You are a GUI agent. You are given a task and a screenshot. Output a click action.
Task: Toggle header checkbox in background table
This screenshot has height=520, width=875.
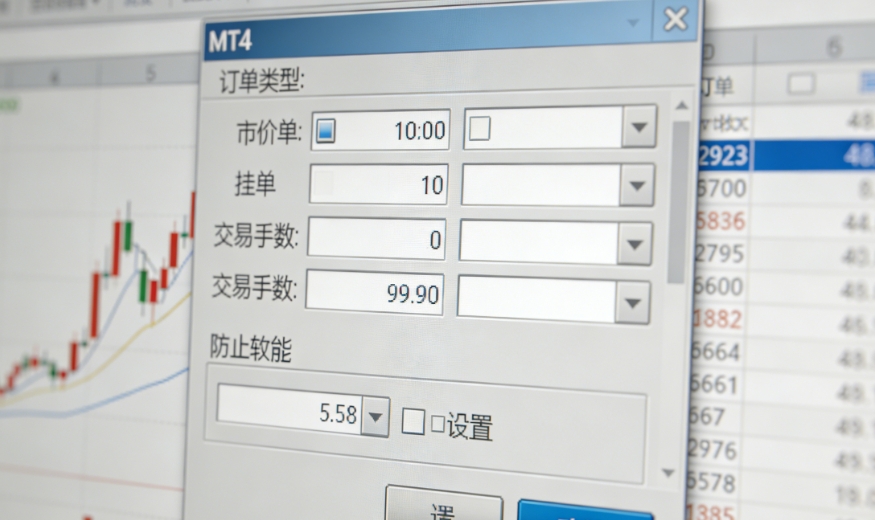(x=801, y=84)
